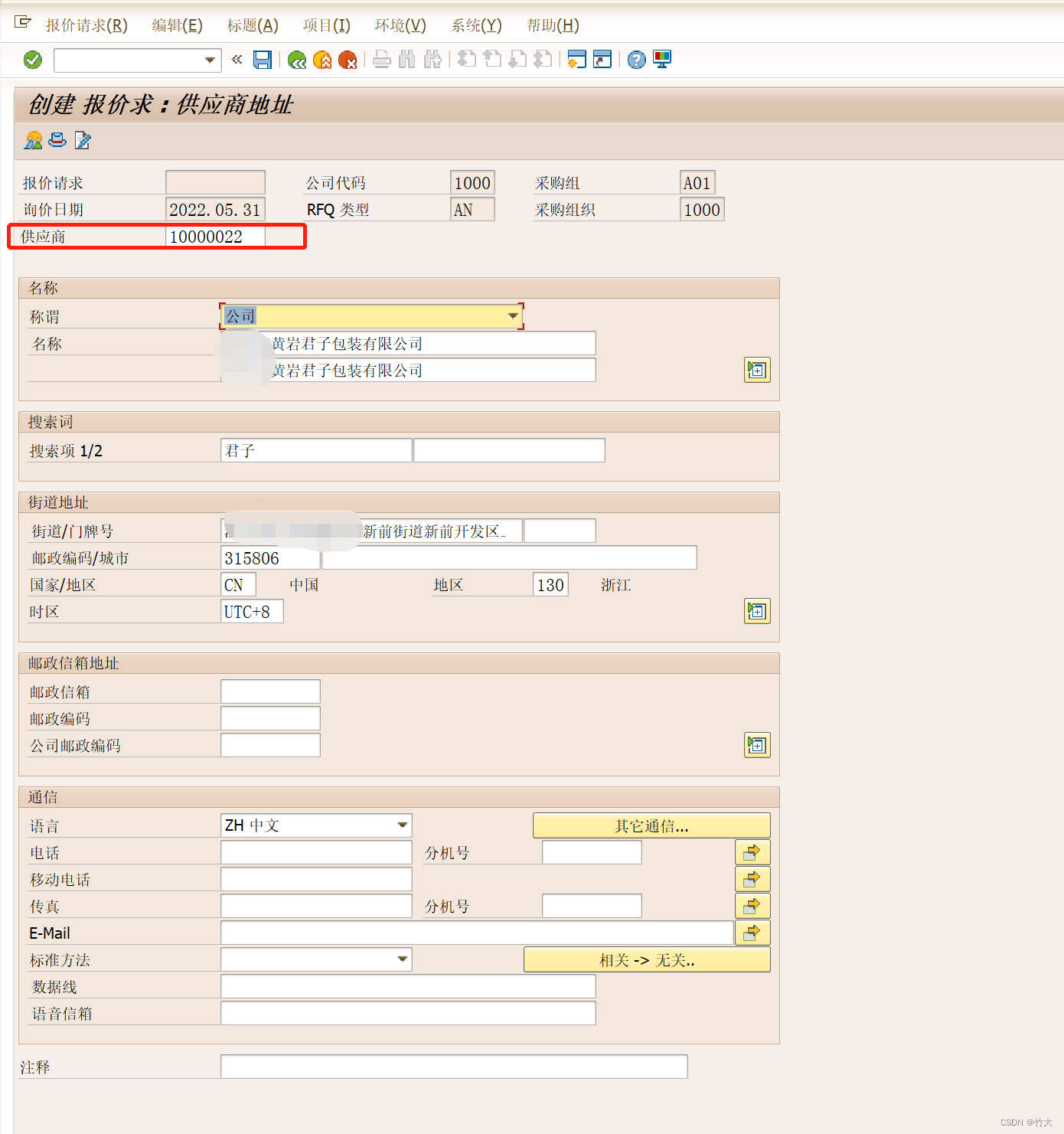Image resolution: width=1064 pixels, height=1134 pixels.
Task: Click the pencil document edit icon
Action: (83, 140)
